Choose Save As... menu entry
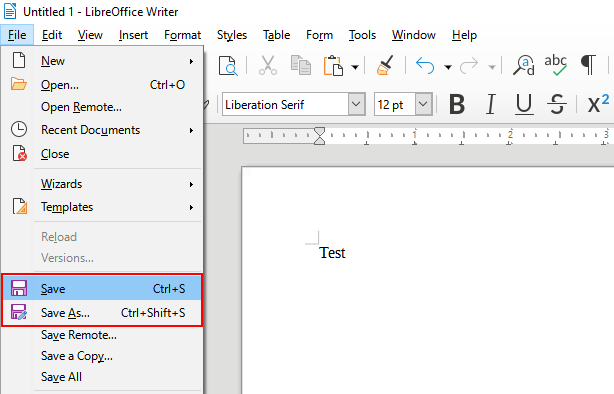 102,313
